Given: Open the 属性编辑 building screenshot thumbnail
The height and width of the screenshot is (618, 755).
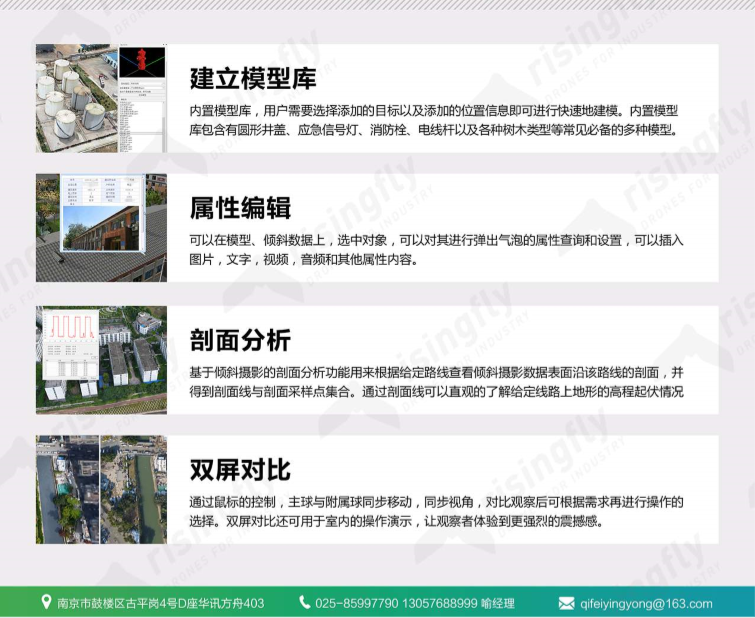Looking at the screenshot, I should 101,227.
